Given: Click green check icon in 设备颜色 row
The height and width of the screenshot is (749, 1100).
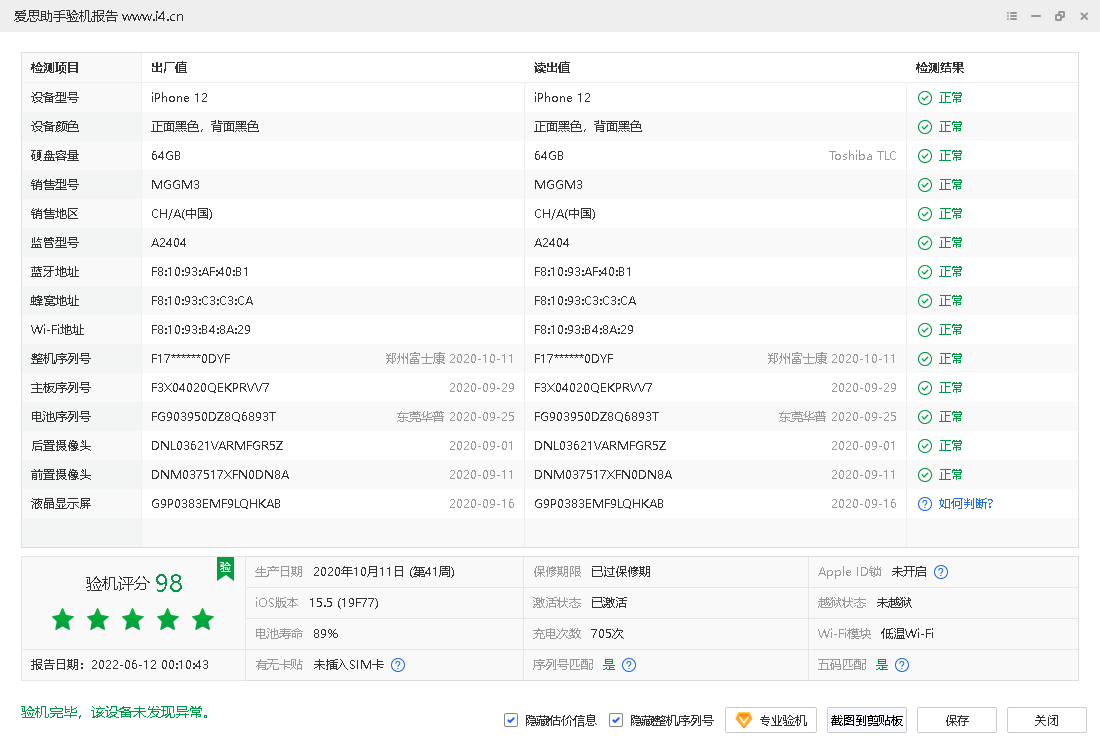Looking at the screenshot, I should click(x=925, y=127).
